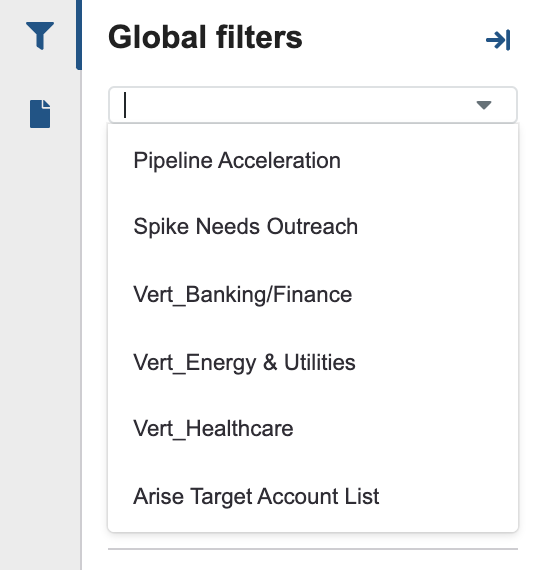Choose Vert_Healthcare from filter options
Screen dimensions: 538x570
(x=313, y=428)
